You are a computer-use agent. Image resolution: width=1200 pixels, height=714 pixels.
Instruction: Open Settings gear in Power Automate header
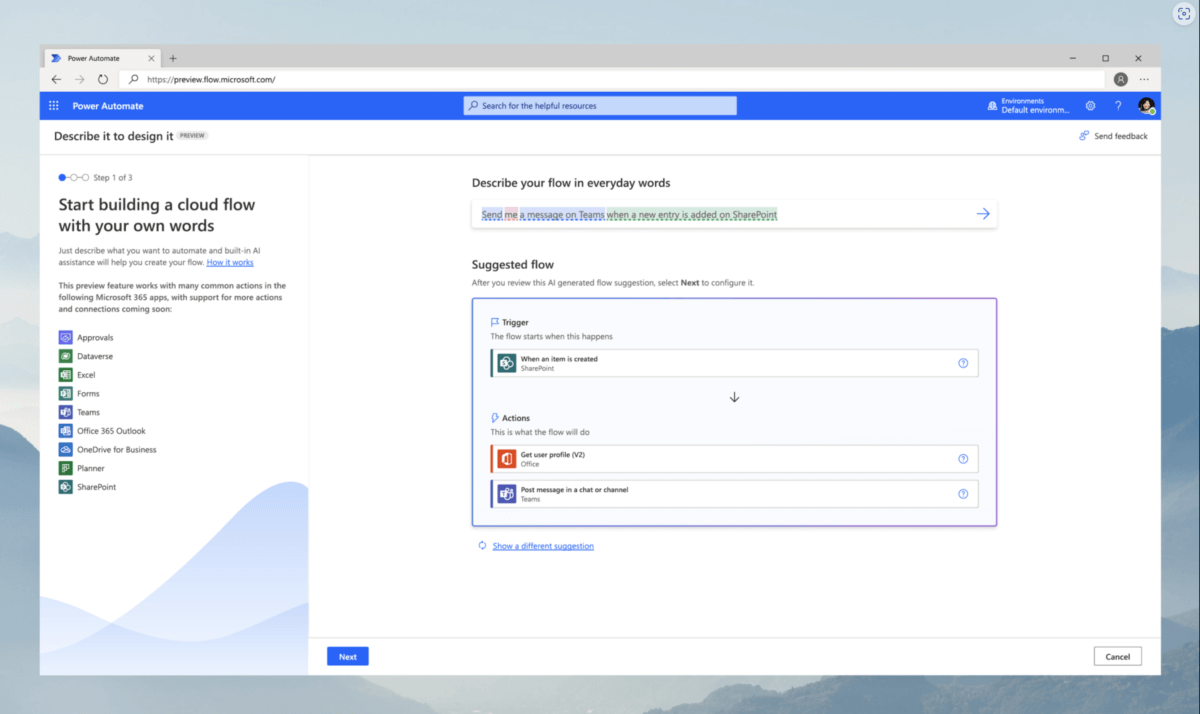click(x=1090, y=106)
